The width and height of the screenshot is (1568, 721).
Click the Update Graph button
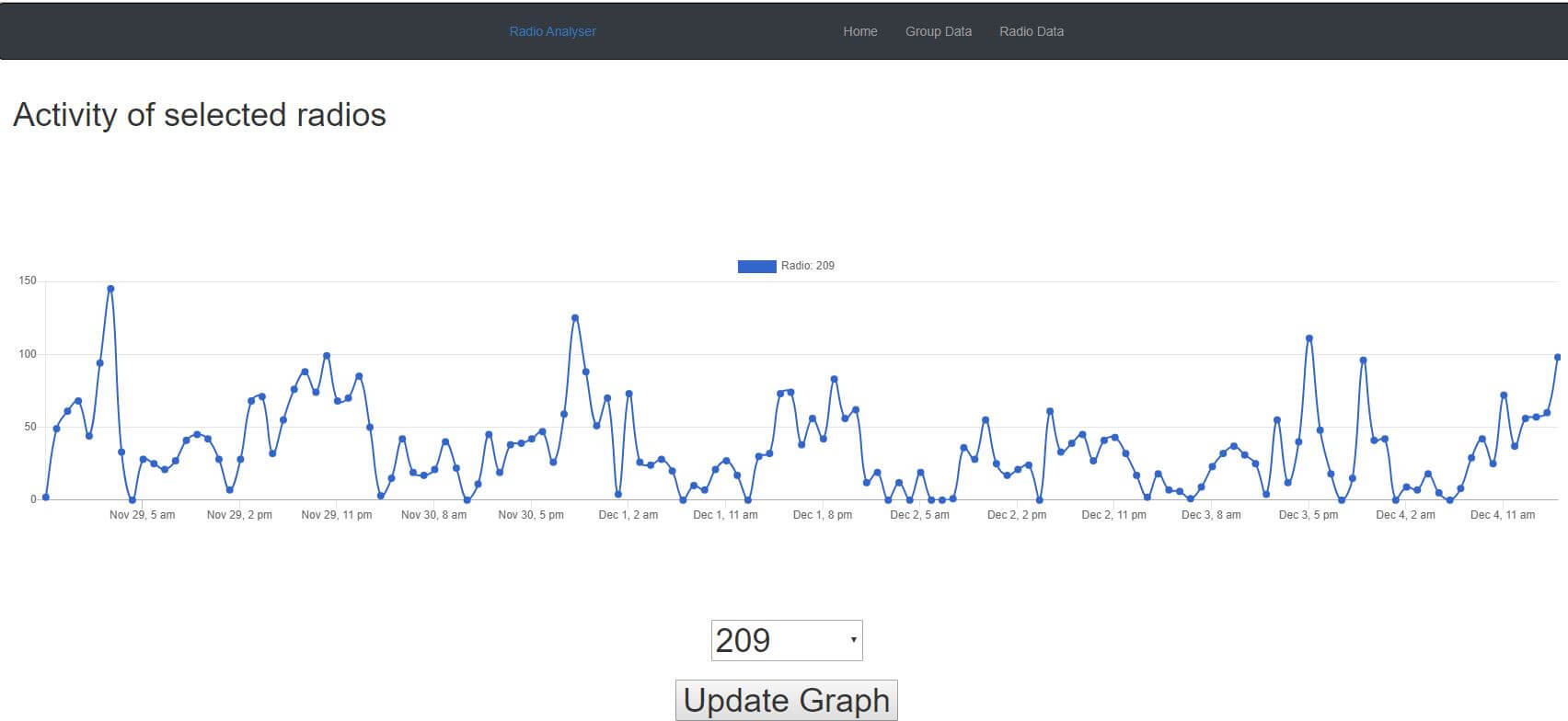(787, 701)
